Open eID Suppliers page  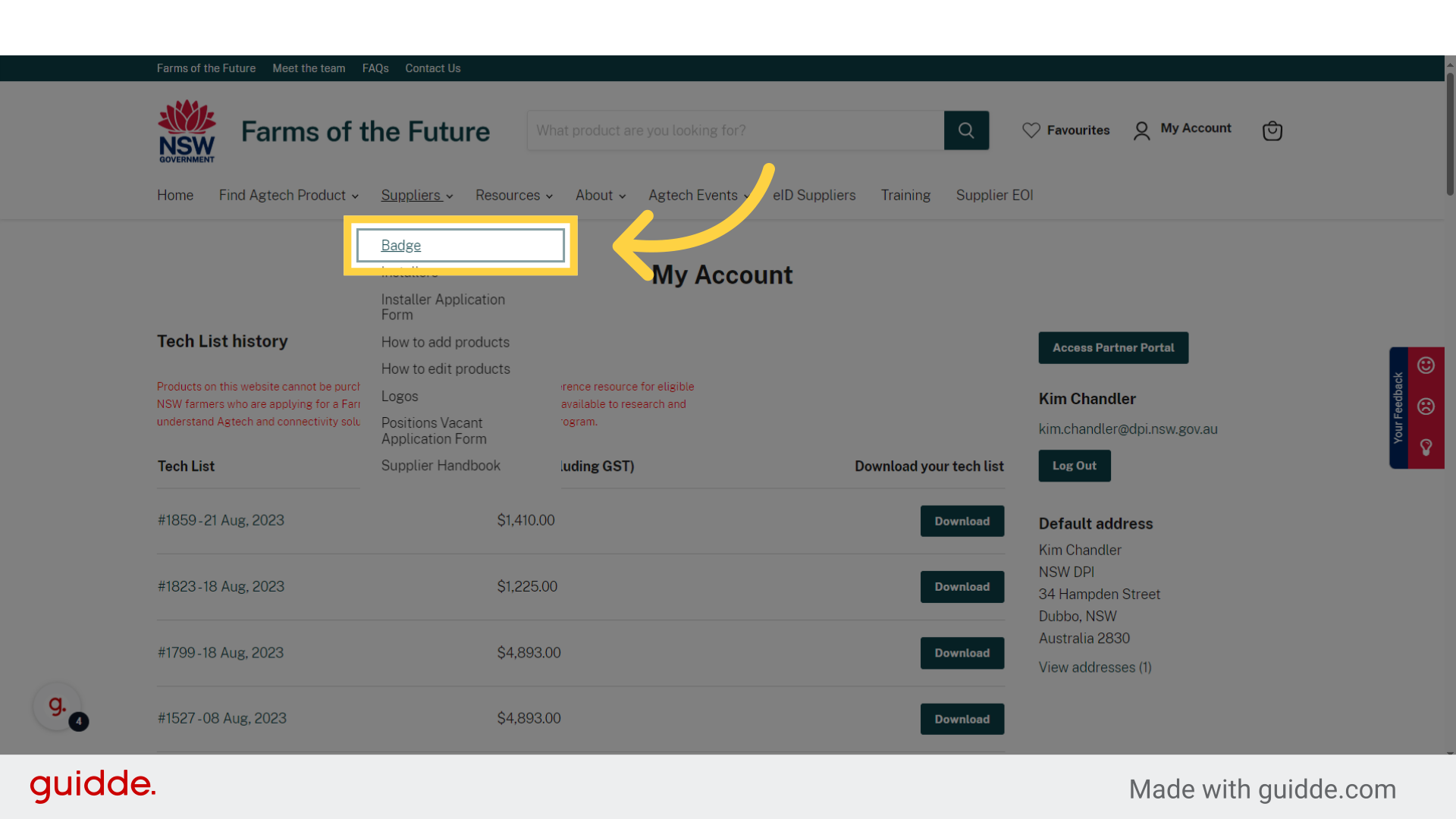[814, 195]
